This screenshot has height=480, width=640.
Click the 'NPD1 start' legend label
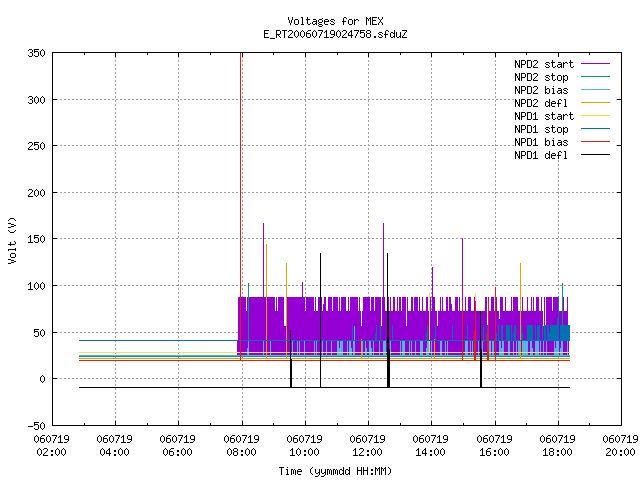[x=544, y=116]
